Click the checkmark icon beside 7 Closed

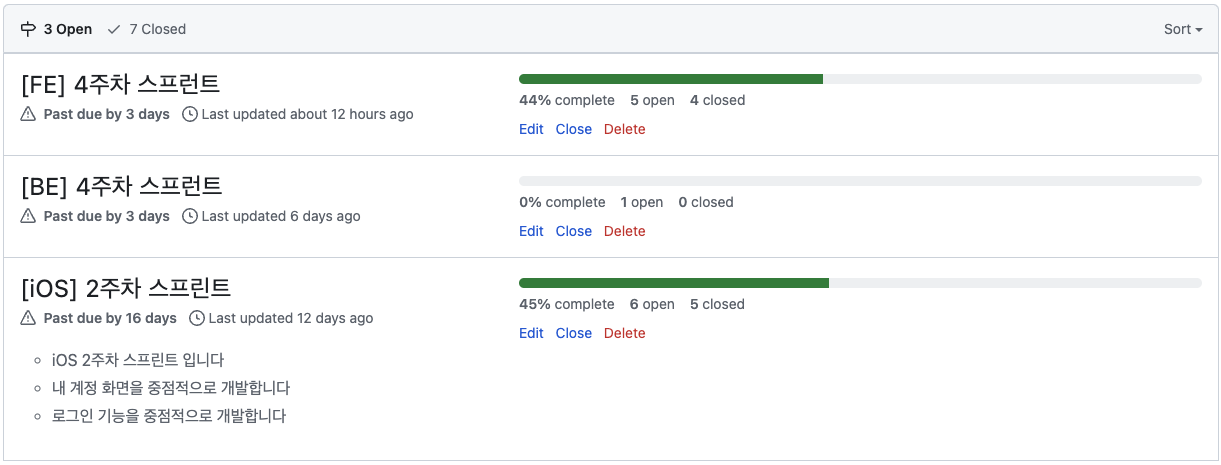pos(114,29)
